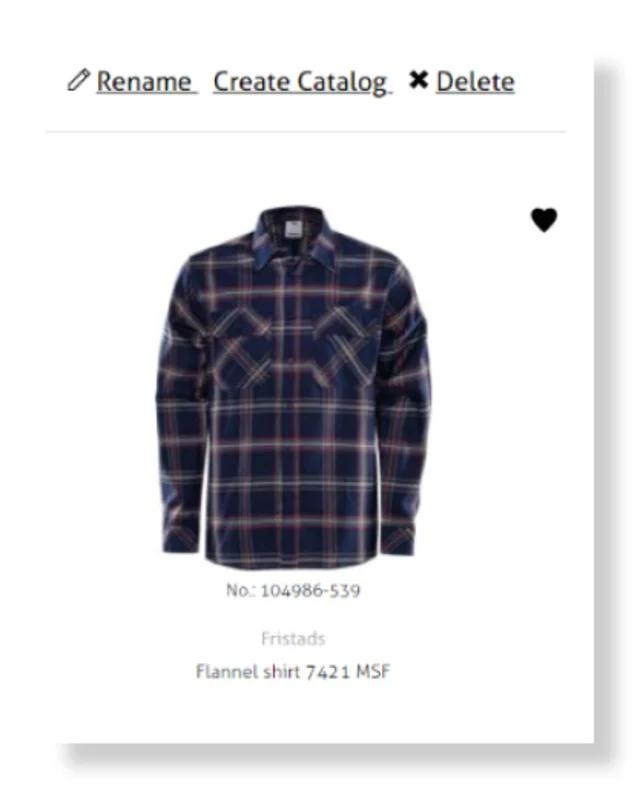
Task: Open the Create Catalog link
Action: tap(302, 82)
